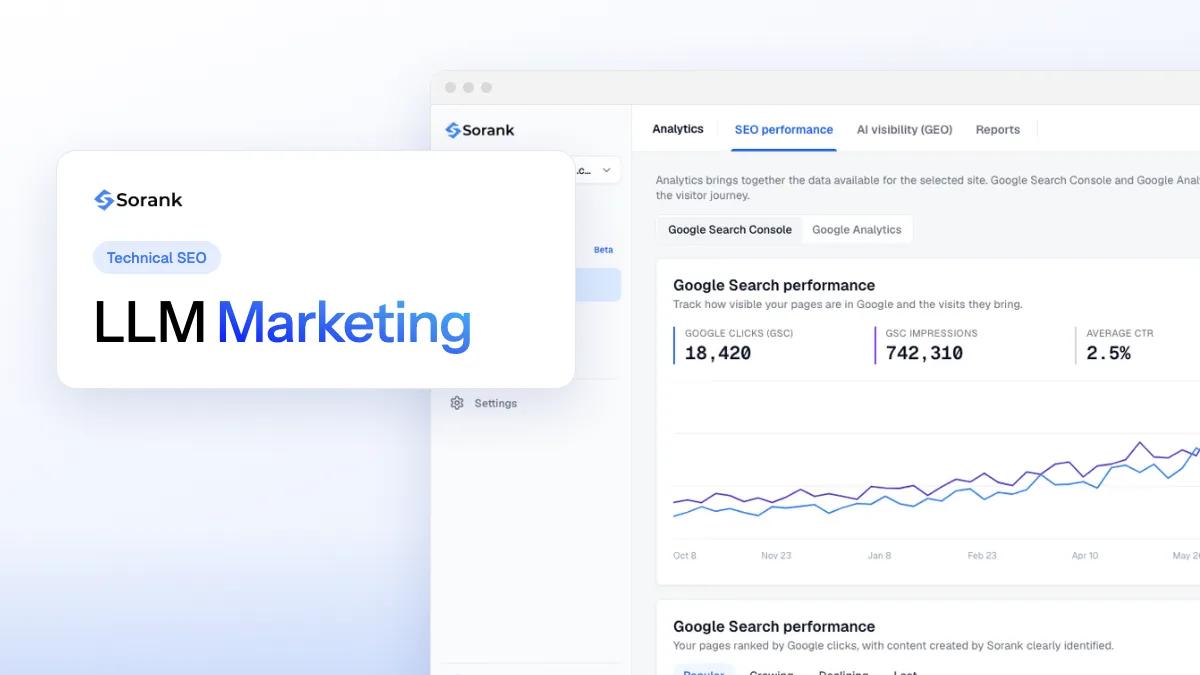Click the Oct 8 chart axis label

click(685, 555)
